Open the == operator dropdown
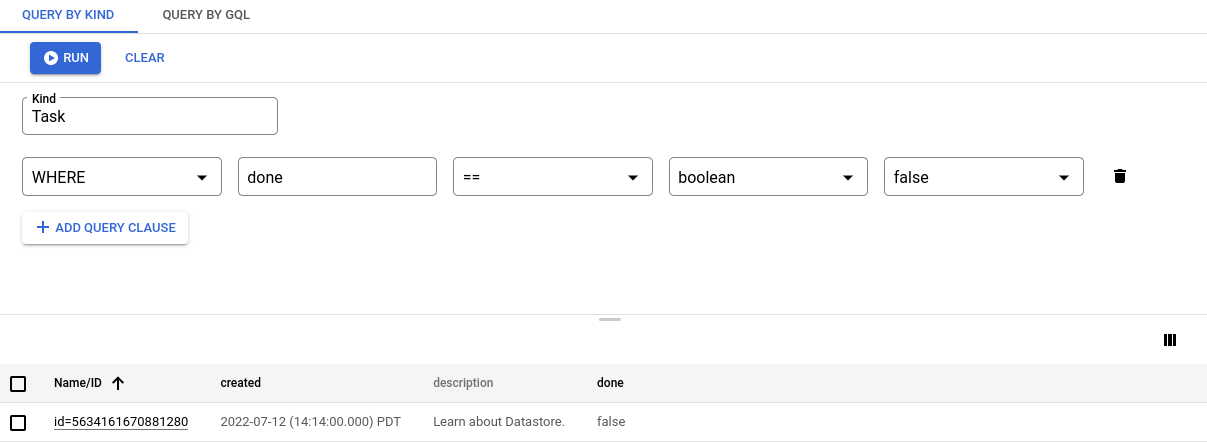 click(x=552, y=177)
